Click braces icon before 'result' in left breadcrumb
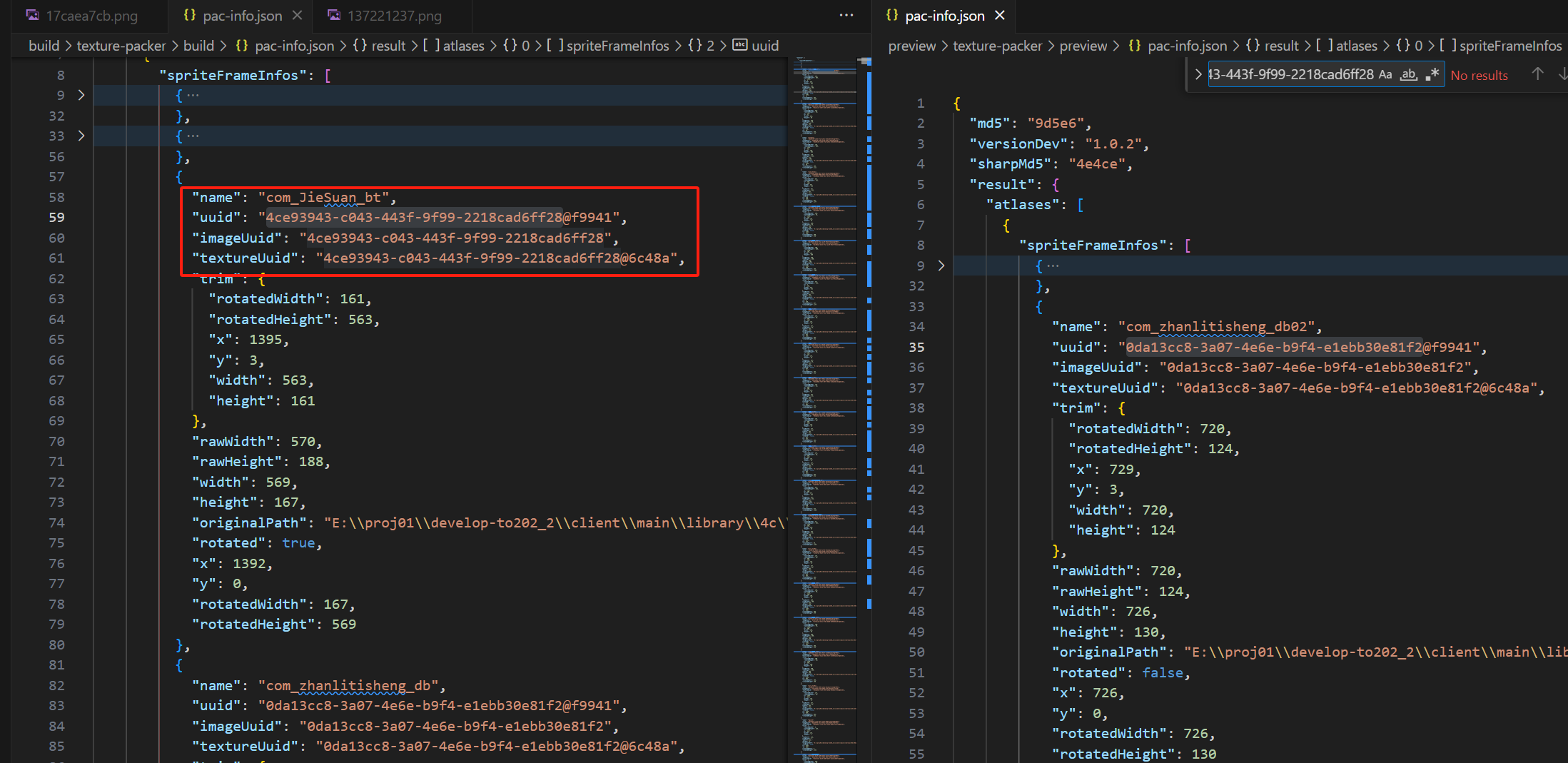1568x763 pixels. click(x=360, y=46)
